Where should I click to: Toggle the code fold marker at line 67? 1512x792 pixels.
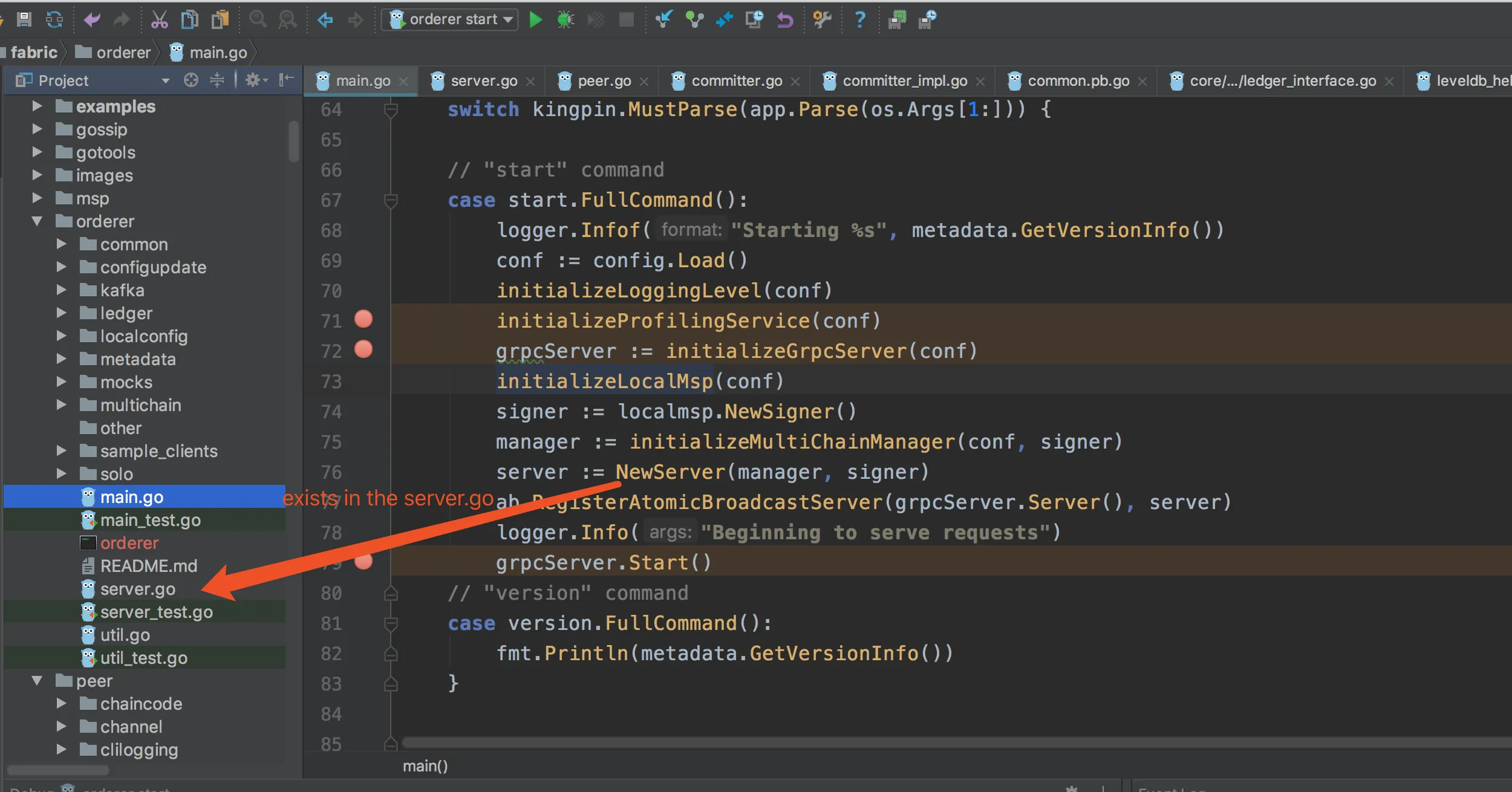click(x=391, y=200)
